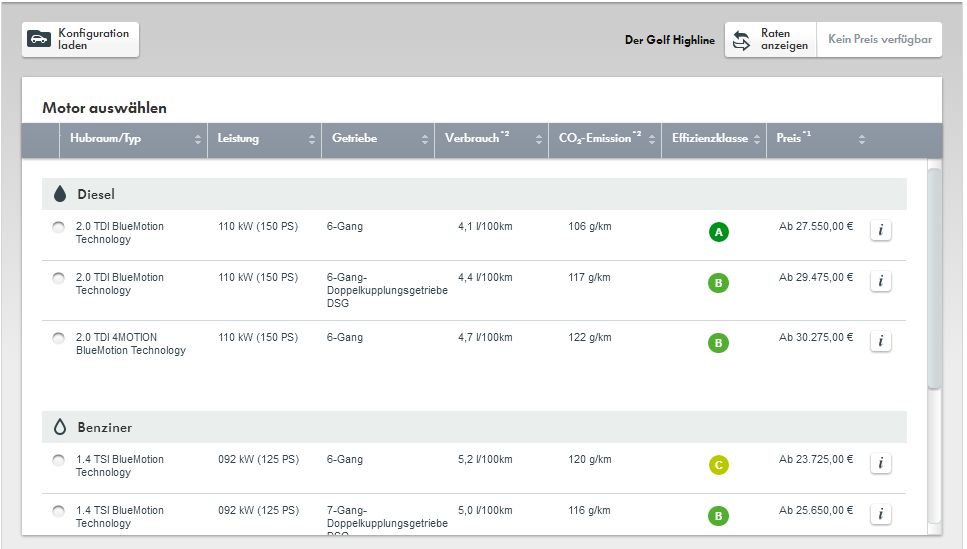View info for 25.650,00 € petrol engine
The height and width of the screenshot is (549, 967).
(x=880, y=514)
